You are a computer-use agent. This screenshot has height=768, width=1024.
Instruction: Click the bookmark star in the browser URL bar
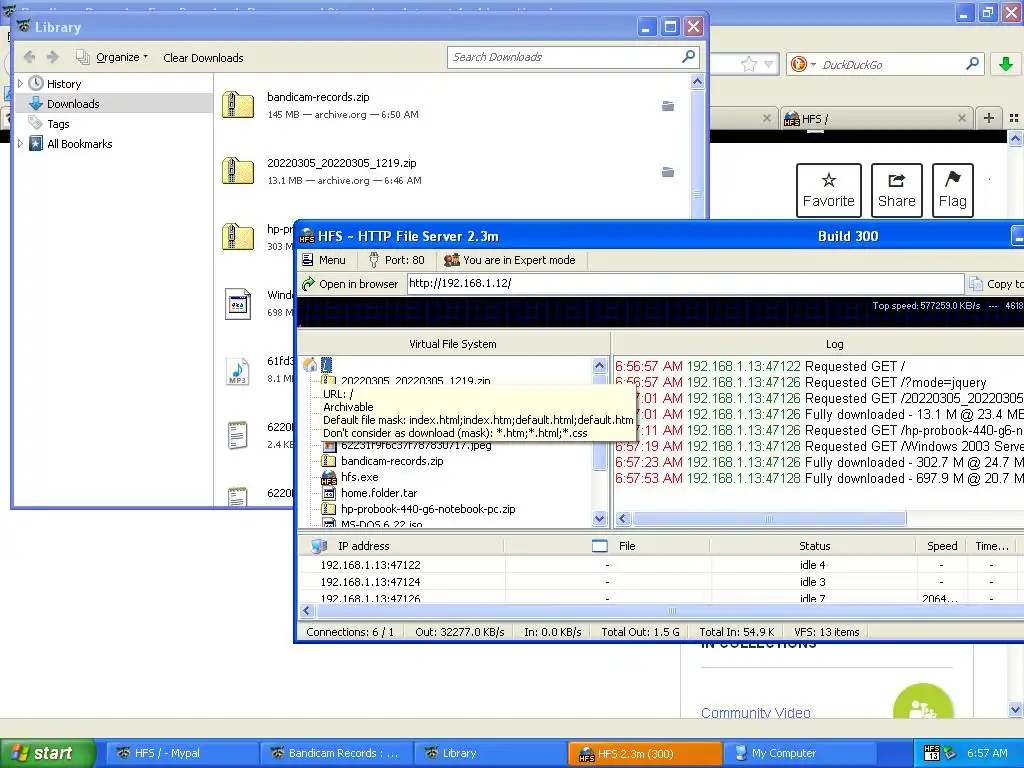click(748, 64)
